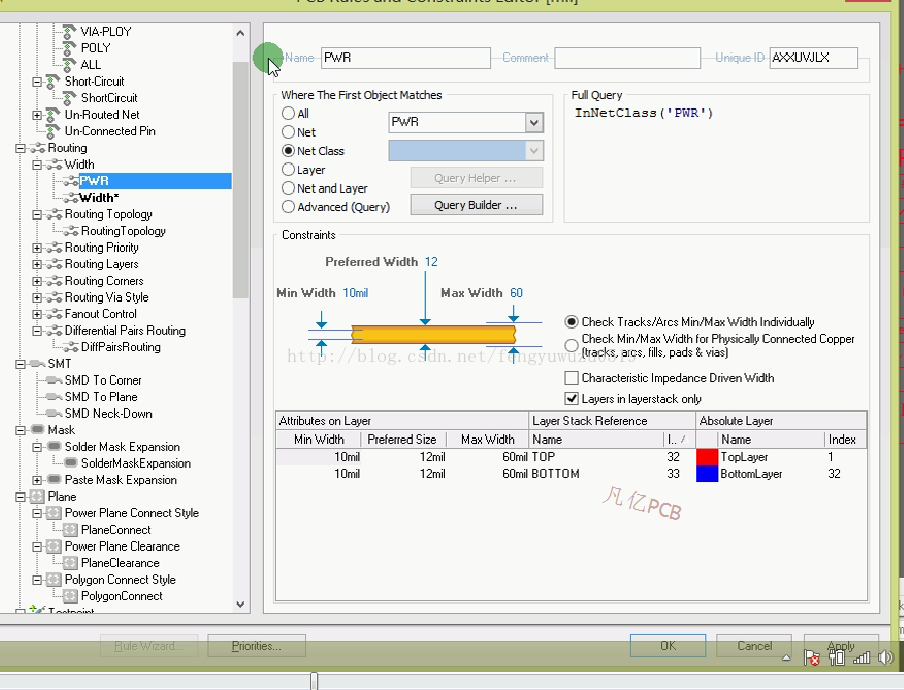The image size is (904, 690).
Task: Click the Min Width value 10mil
Action: click(355, 293)
